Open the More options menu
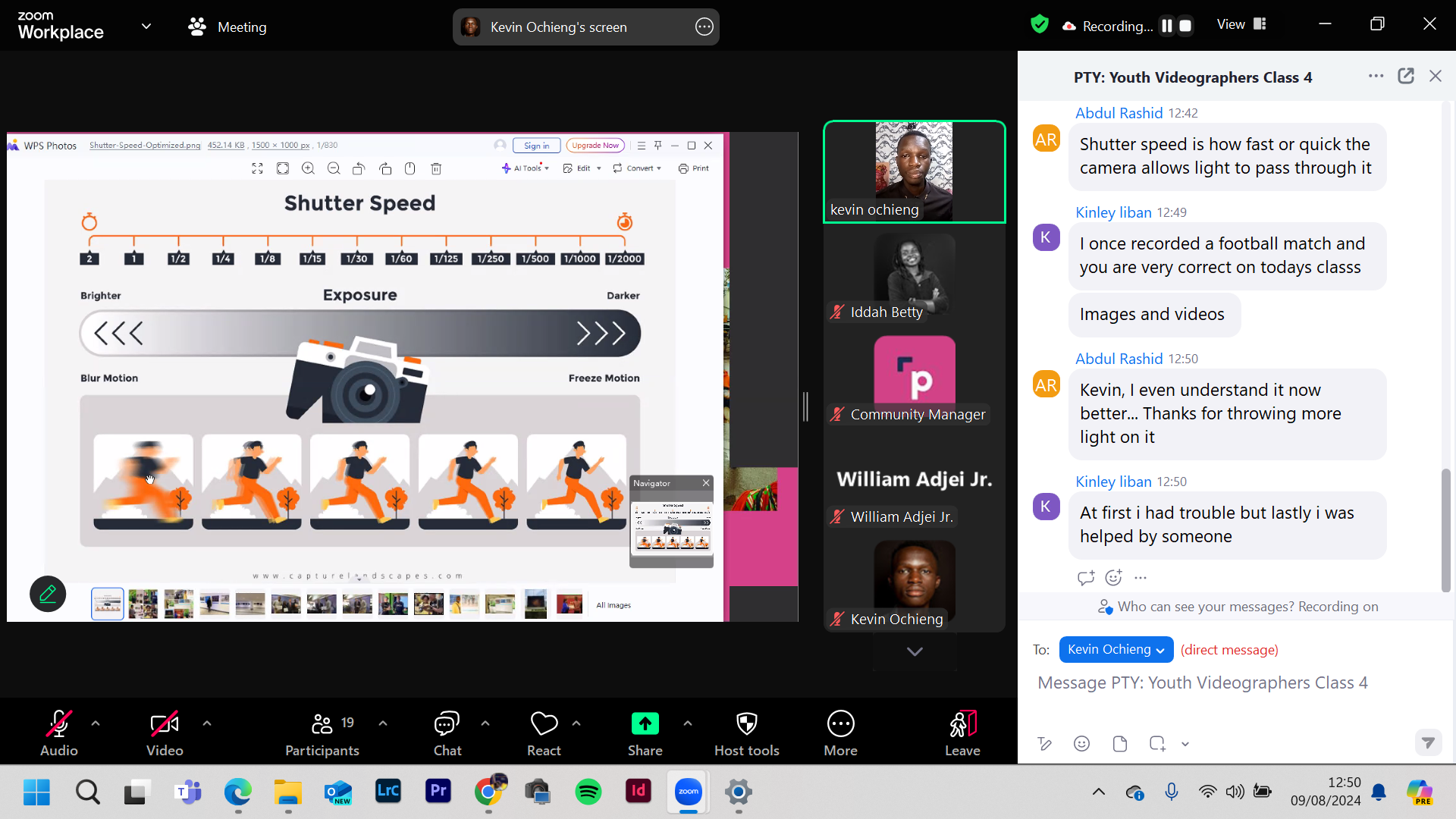This screenshot has width=1456, height=819. (x=840, y=733)
